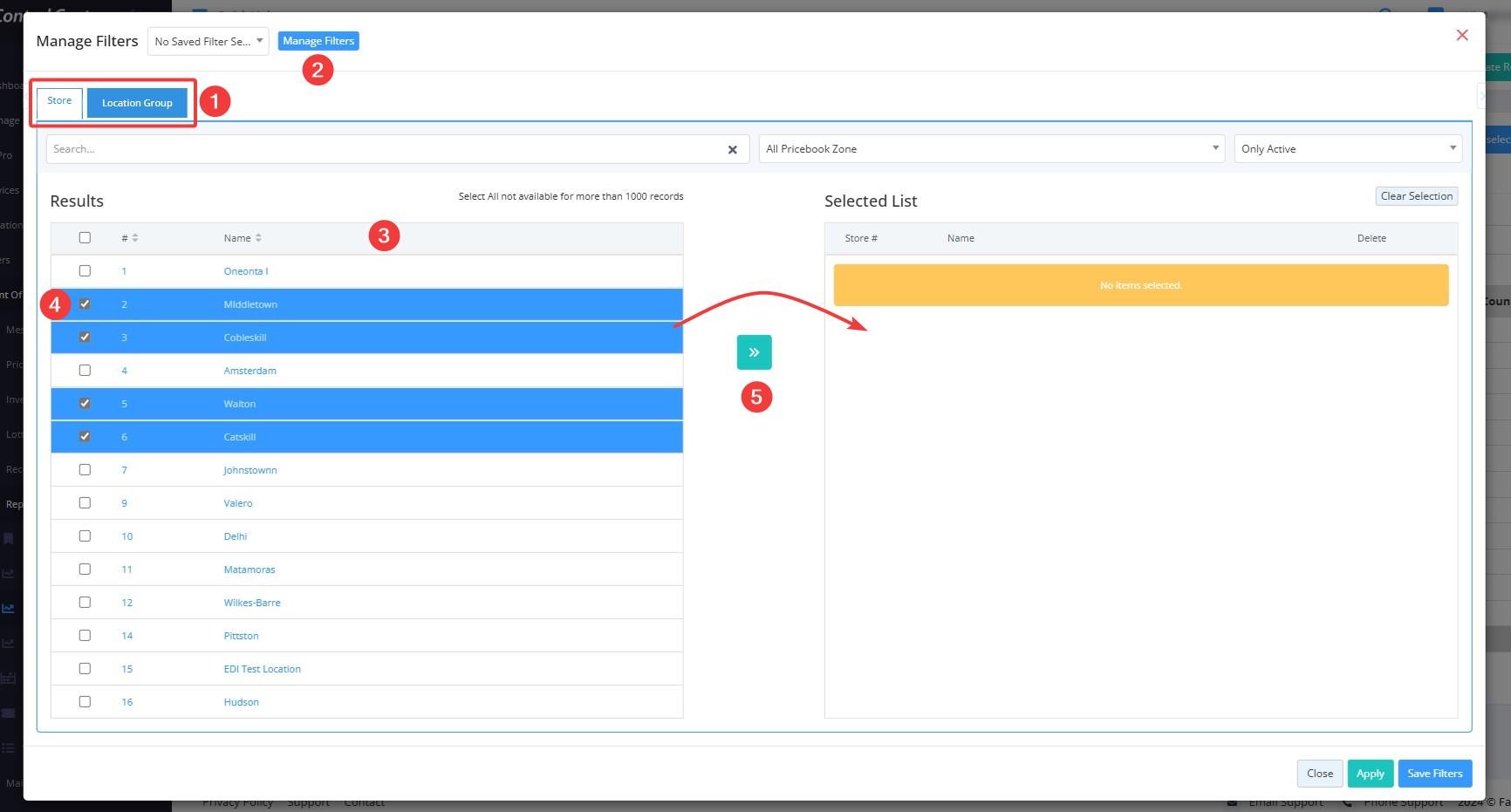Tick the Delhi row checkbox
Image resolution: width=1511 pixels, height=812 pixels.
coord(85,536)
